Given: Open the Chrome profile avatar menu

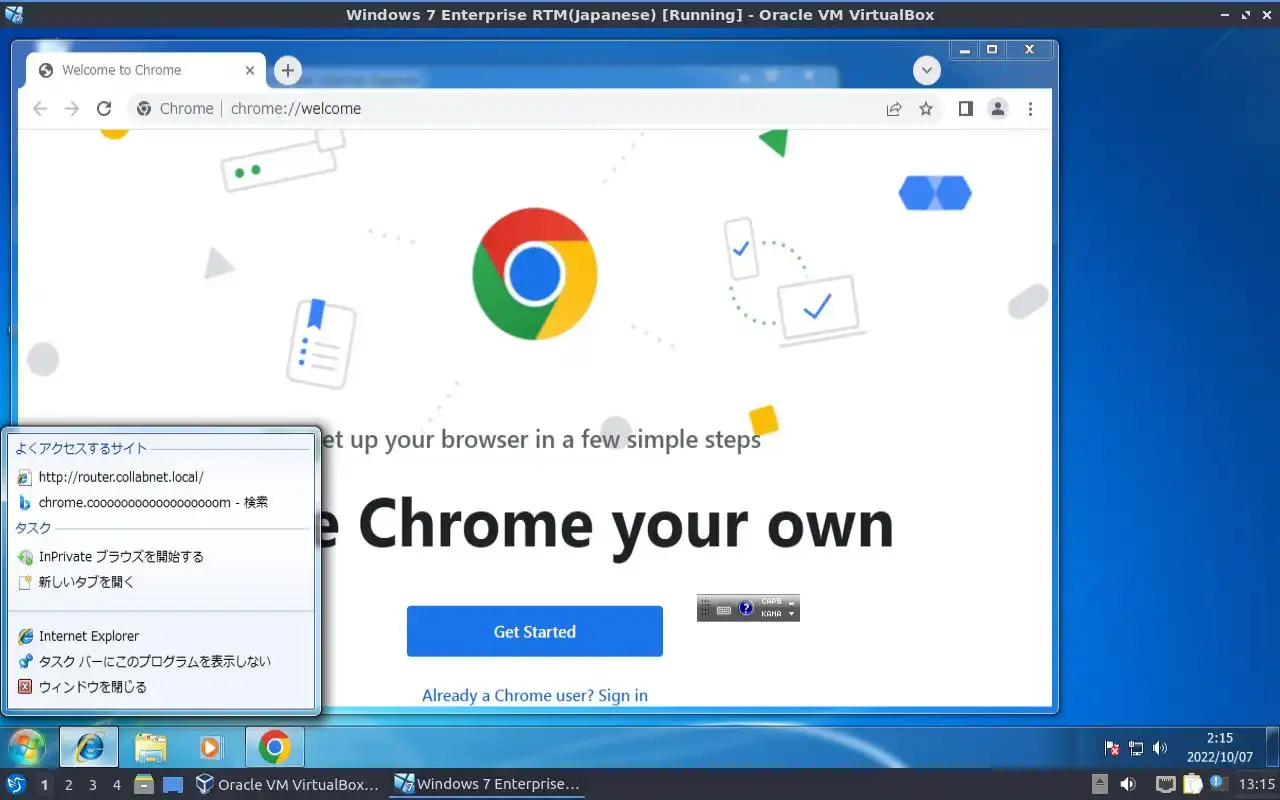Looking at the screenshot, I should (998, 109).
